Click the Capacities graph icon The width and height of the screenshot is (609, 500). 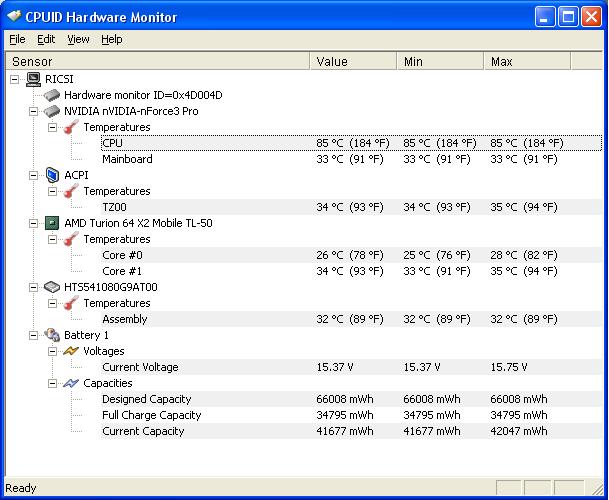point(71,383)
